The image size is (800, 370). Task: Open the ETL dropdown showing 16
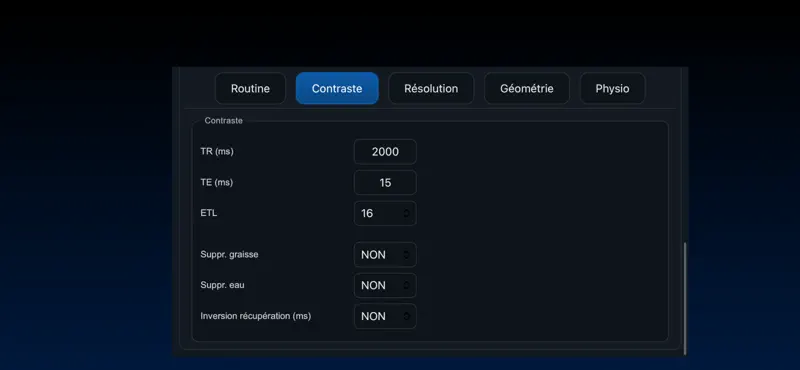385,213
